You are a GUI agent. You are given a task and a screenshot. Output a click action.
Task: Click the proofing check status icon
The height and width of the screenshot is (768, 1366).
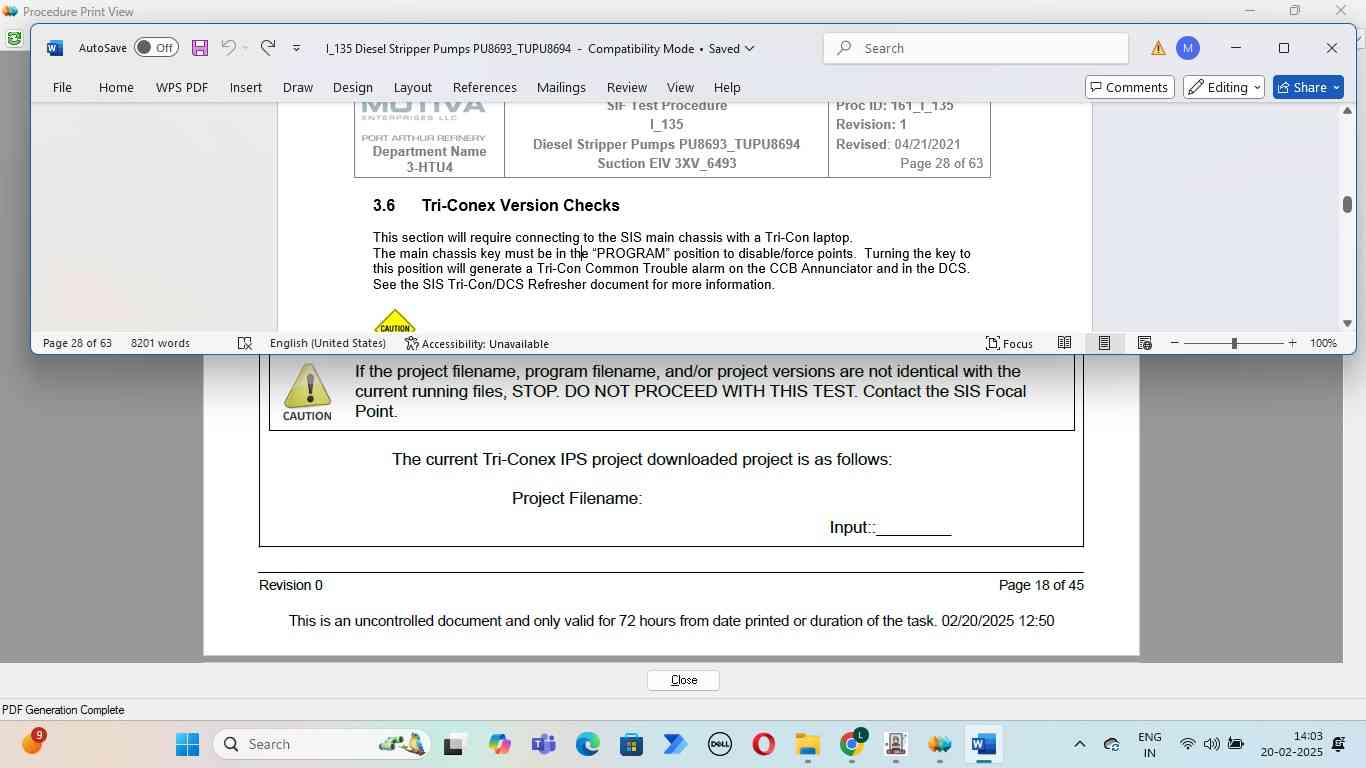(x=245, y=343)
